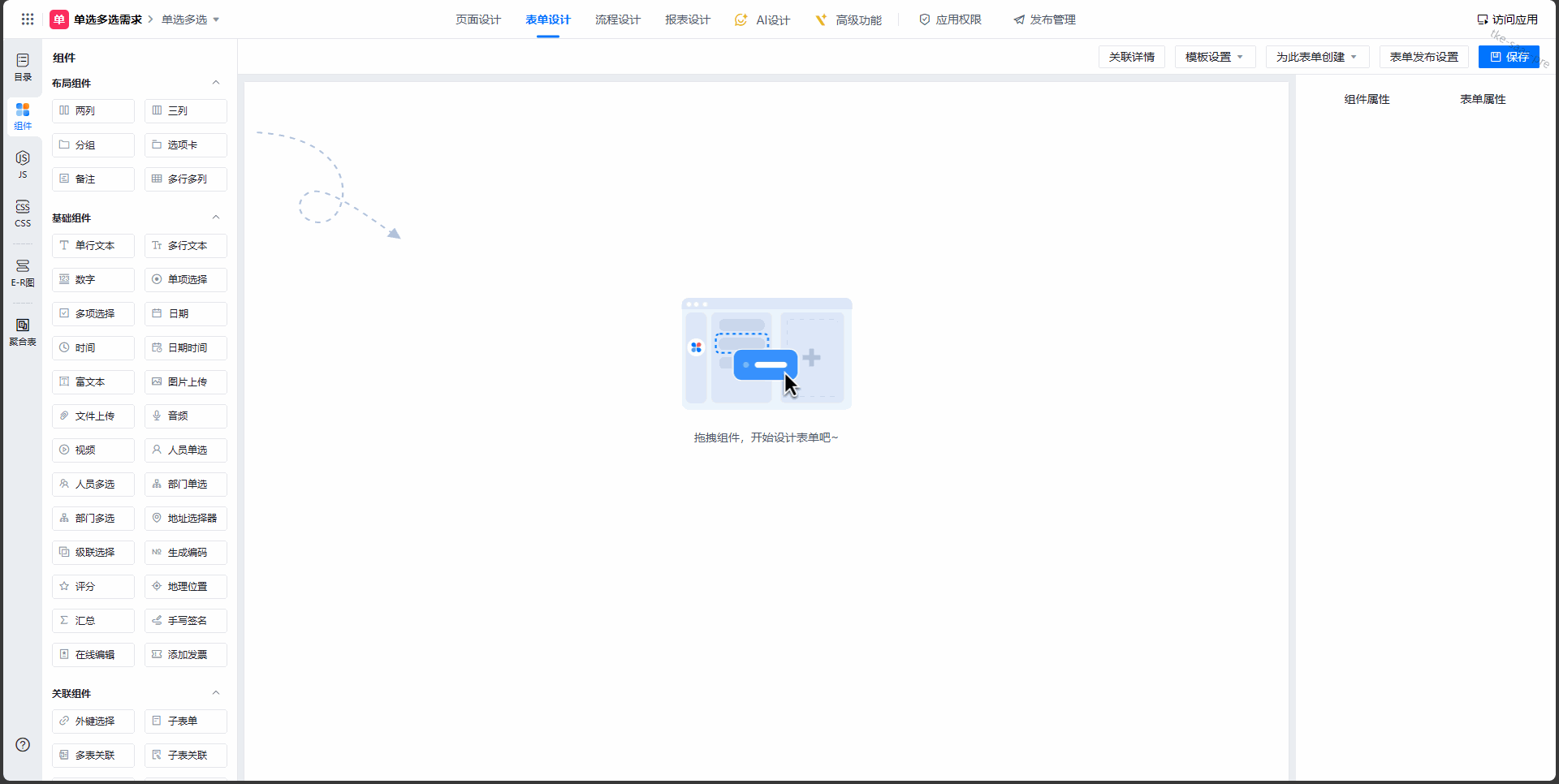1559x784 pixels.
Task: Open the 模板设置 dropdown
Action: (1215, 57)
